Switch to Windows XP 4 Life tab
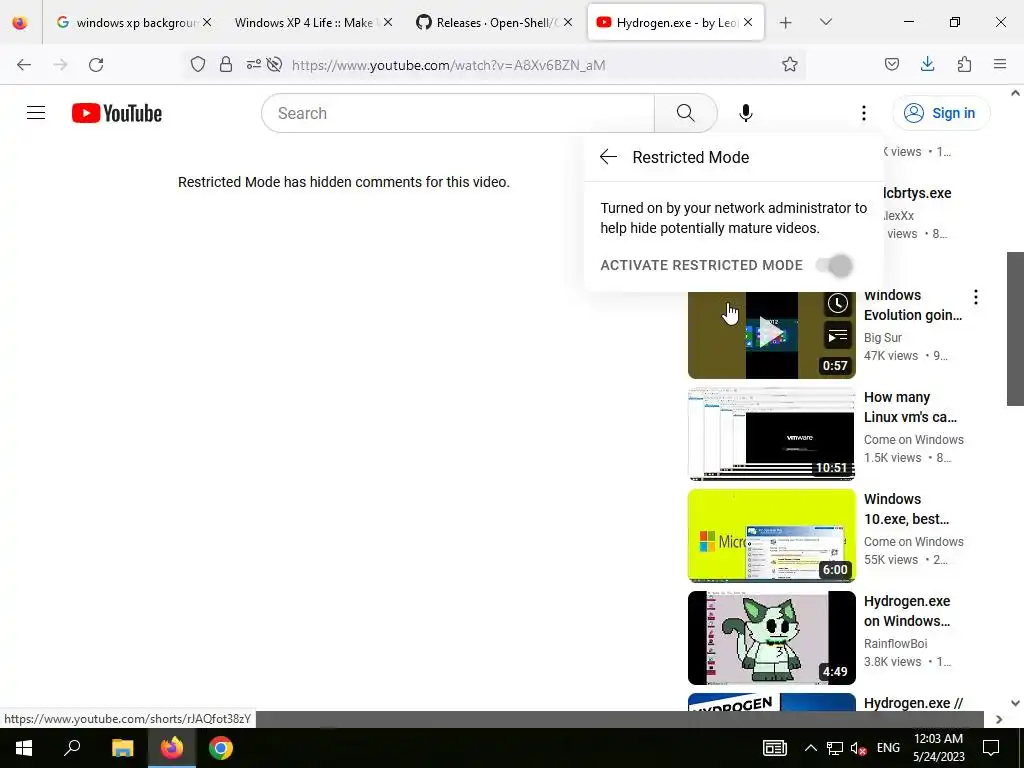This screenshot has height=768, width=1024. pyautogui.click(x=313, y=22)
